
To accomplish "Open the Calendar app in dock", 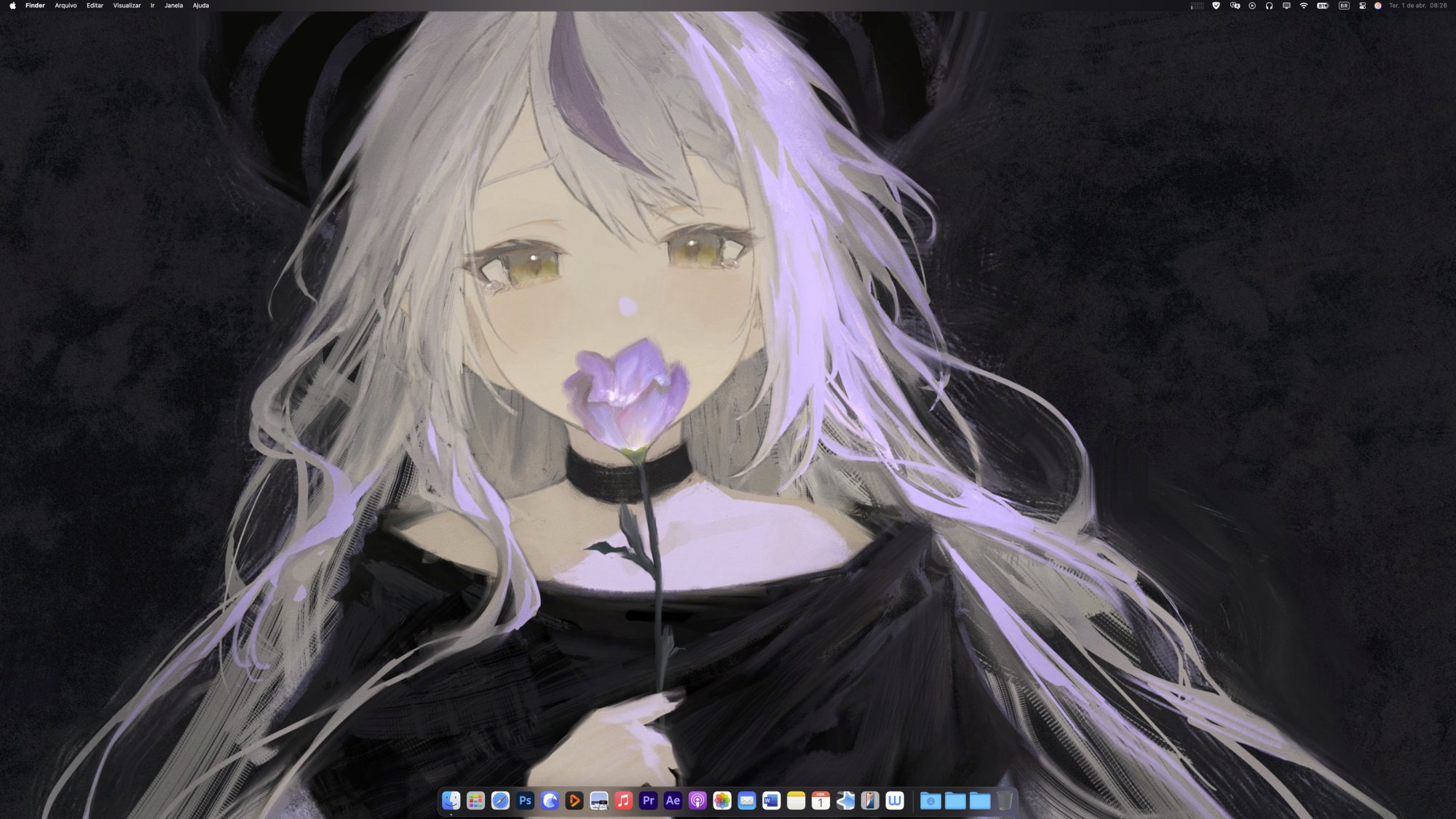I will point(820,801).
